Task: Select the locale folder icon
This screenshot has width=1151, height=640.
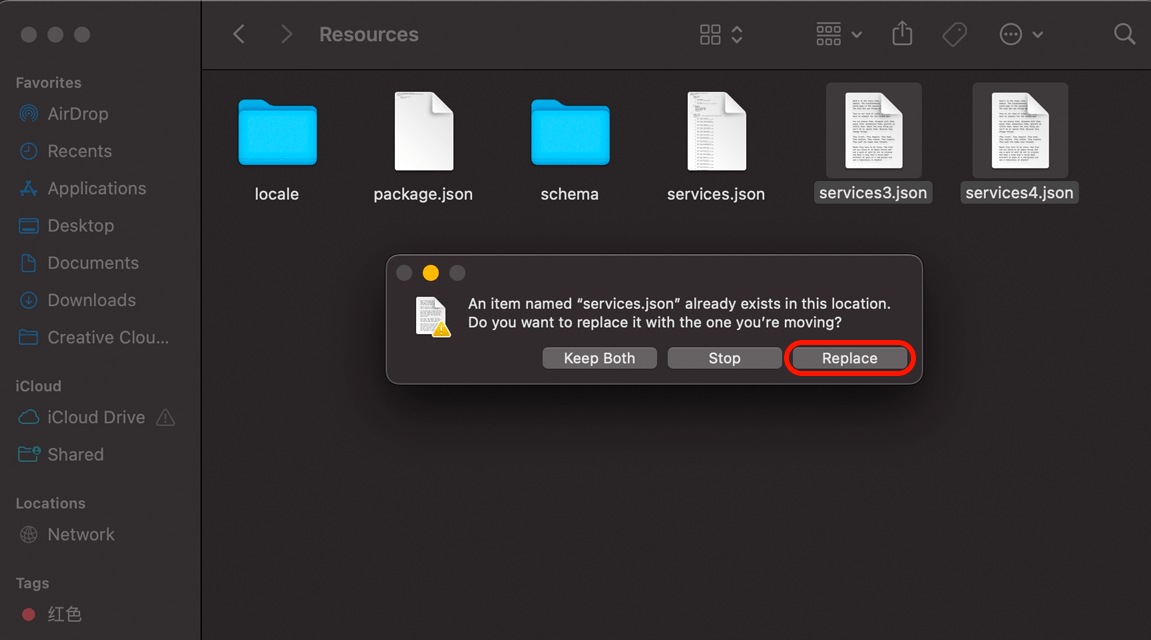Action: [x=277, y=133]
